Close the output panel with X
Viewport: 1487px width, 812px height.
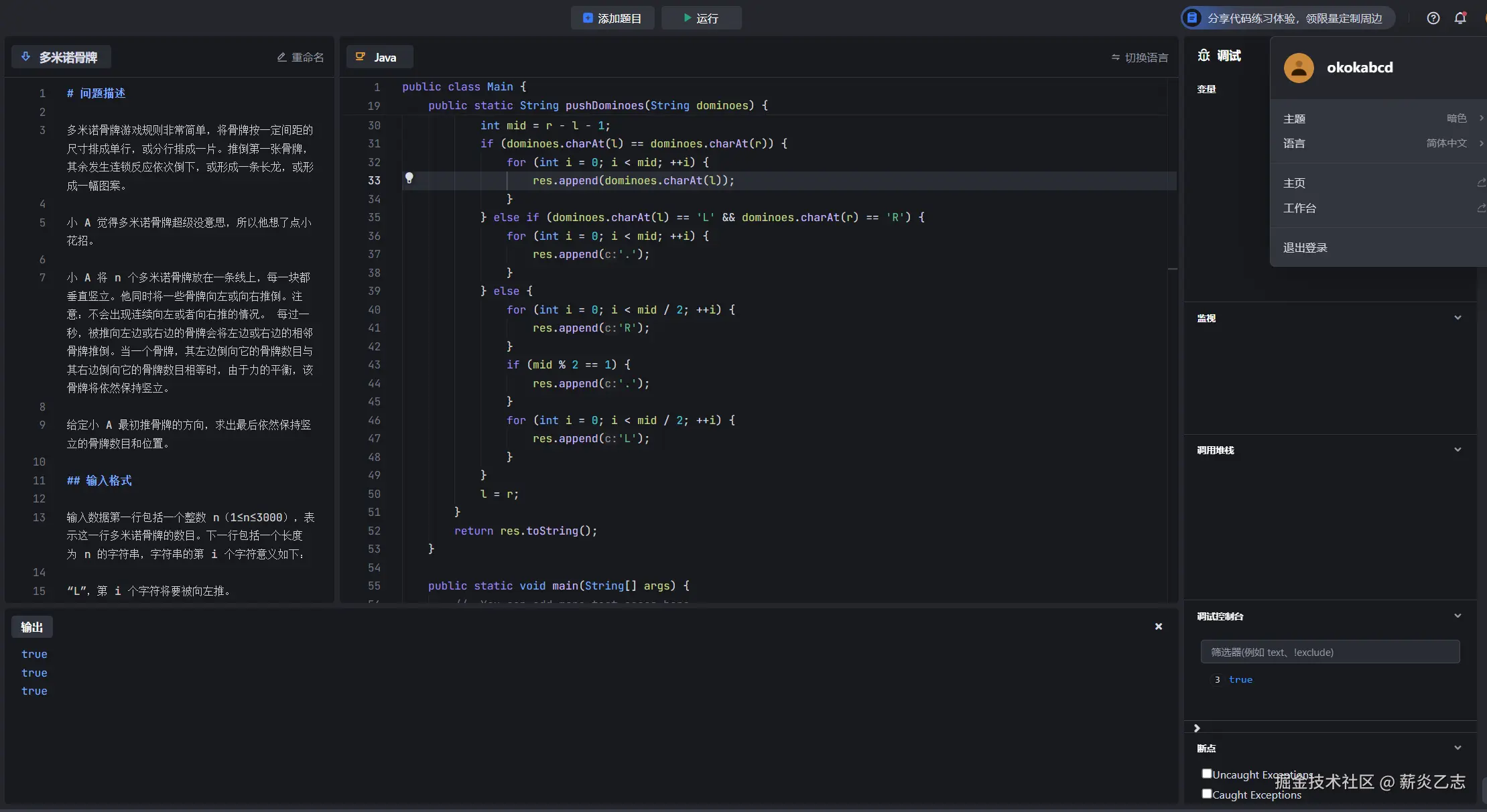click(x=1158, y=626)
